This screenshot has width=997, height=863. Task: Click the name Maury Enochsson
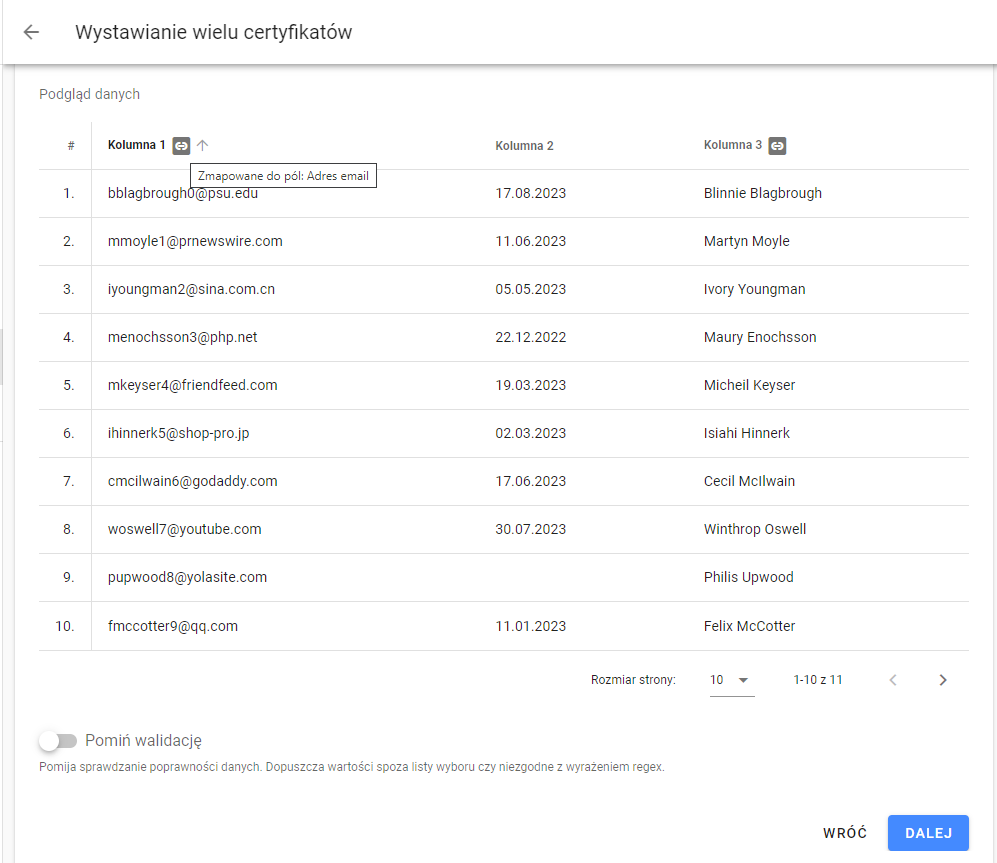(x=760, y=337)
